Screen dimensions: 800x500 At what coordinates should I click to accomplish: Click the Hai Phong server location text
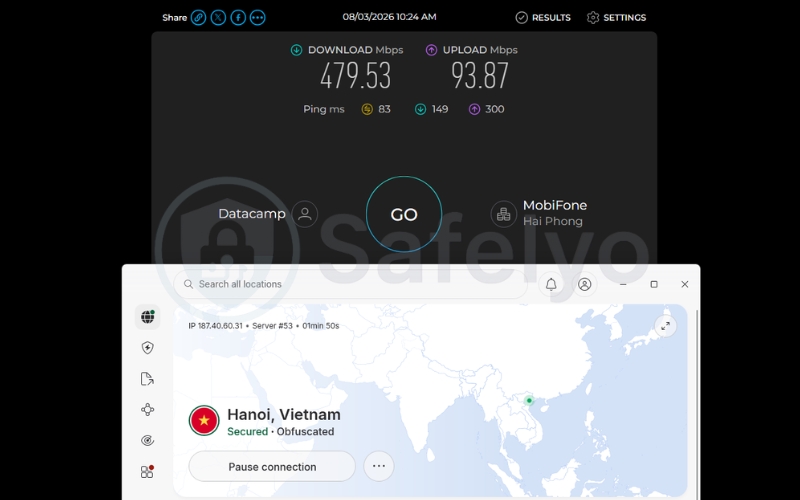coord(553,221)
